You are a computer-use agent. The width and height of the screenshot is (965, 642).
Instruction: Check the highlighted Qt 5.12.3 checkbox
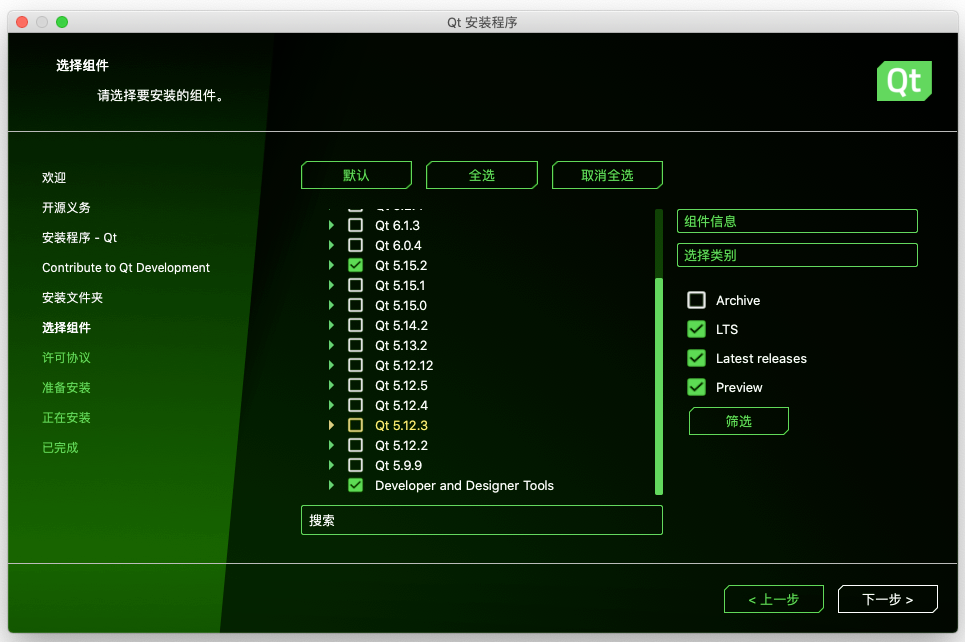tap(355, 425)
